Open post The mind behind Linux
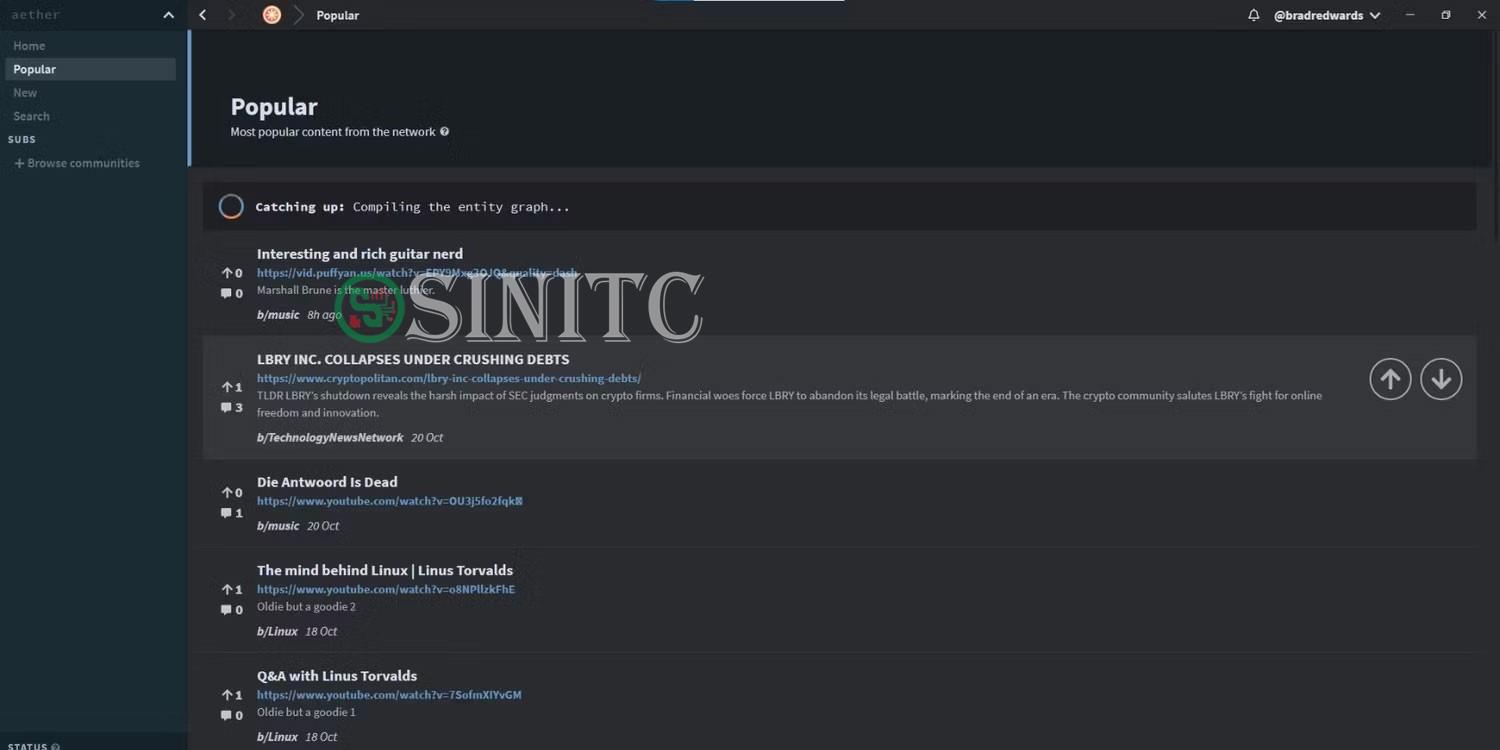The width and height of the screenshot is (1500, 750). click(385, 570)
